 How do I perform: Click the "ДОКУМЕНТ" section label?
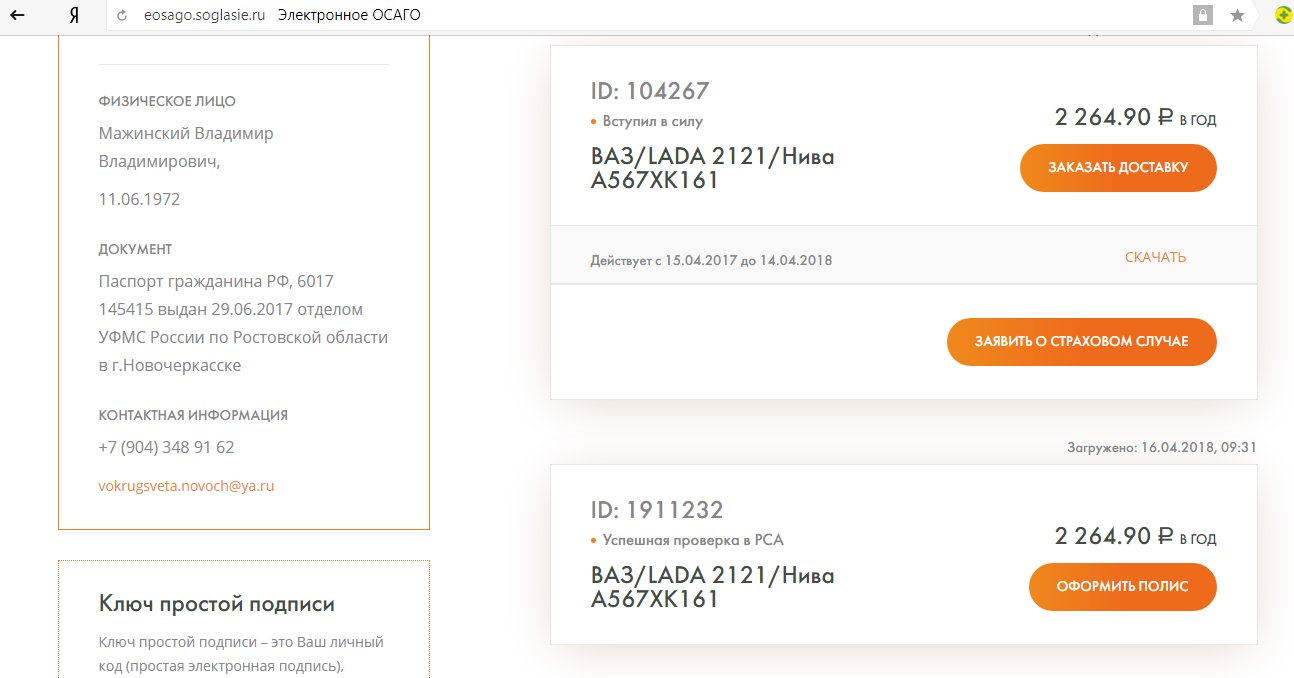tap(135, 249)
